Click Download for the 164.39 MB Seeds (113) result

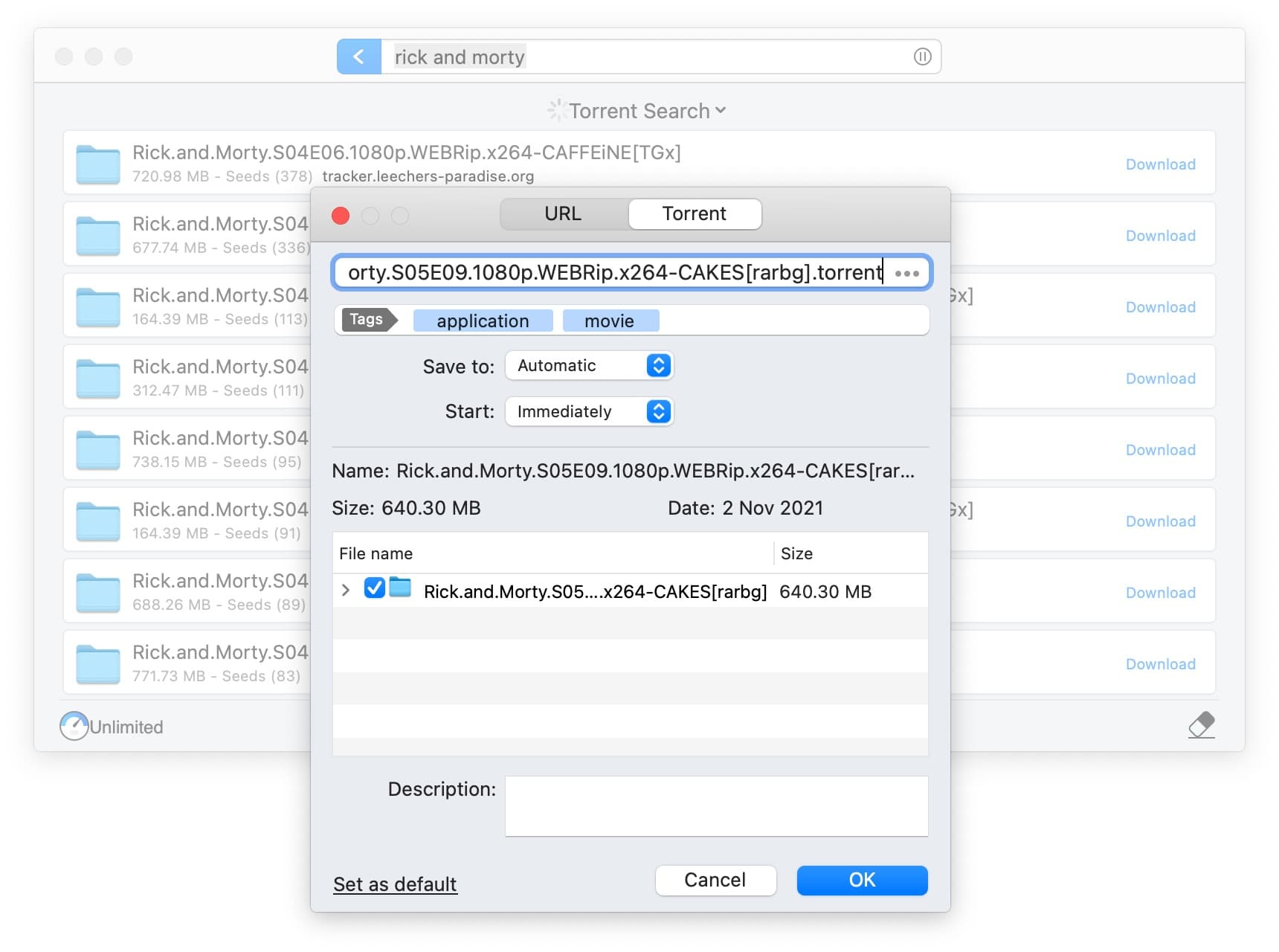(1160, 307)
